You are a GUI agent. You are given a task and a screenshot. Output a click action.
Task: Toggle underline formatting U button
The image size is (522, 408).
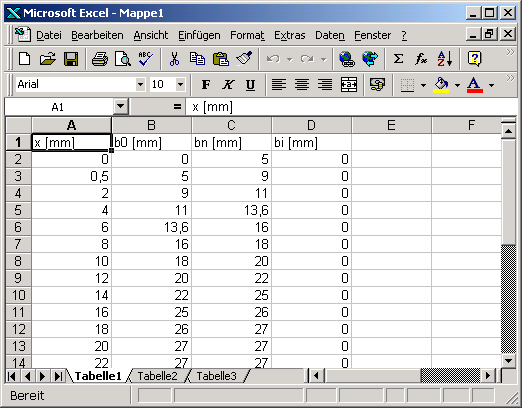[x=250, y=85]
